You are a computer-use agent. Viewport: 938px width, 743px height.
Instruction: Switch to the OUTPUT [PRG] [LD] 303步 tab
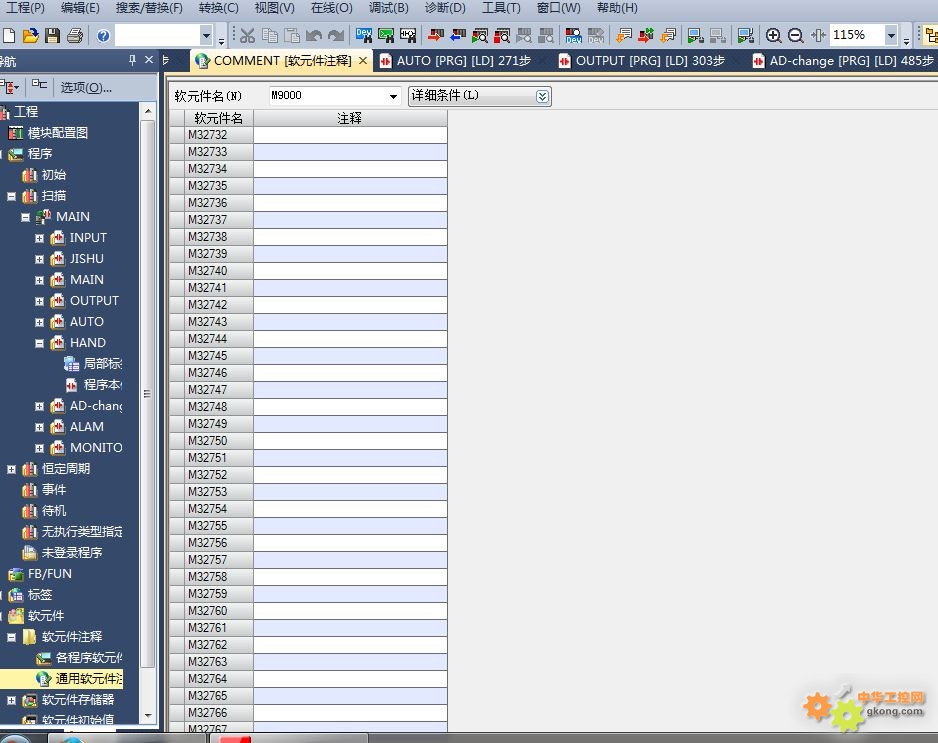642,61
